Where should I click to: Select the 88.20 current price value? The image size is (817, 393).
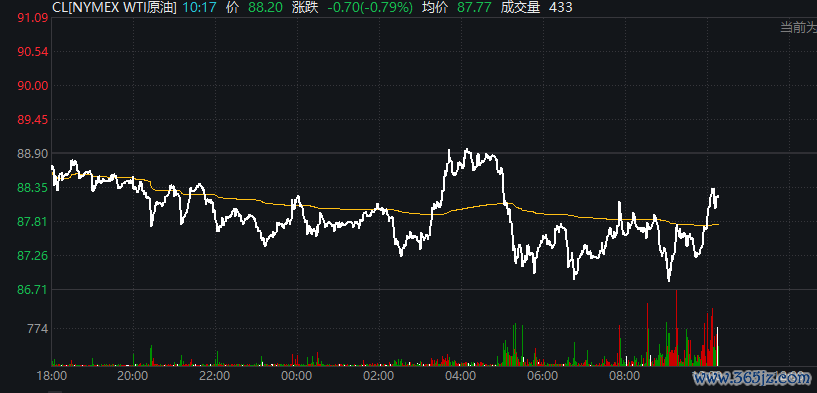coord(267,7)
